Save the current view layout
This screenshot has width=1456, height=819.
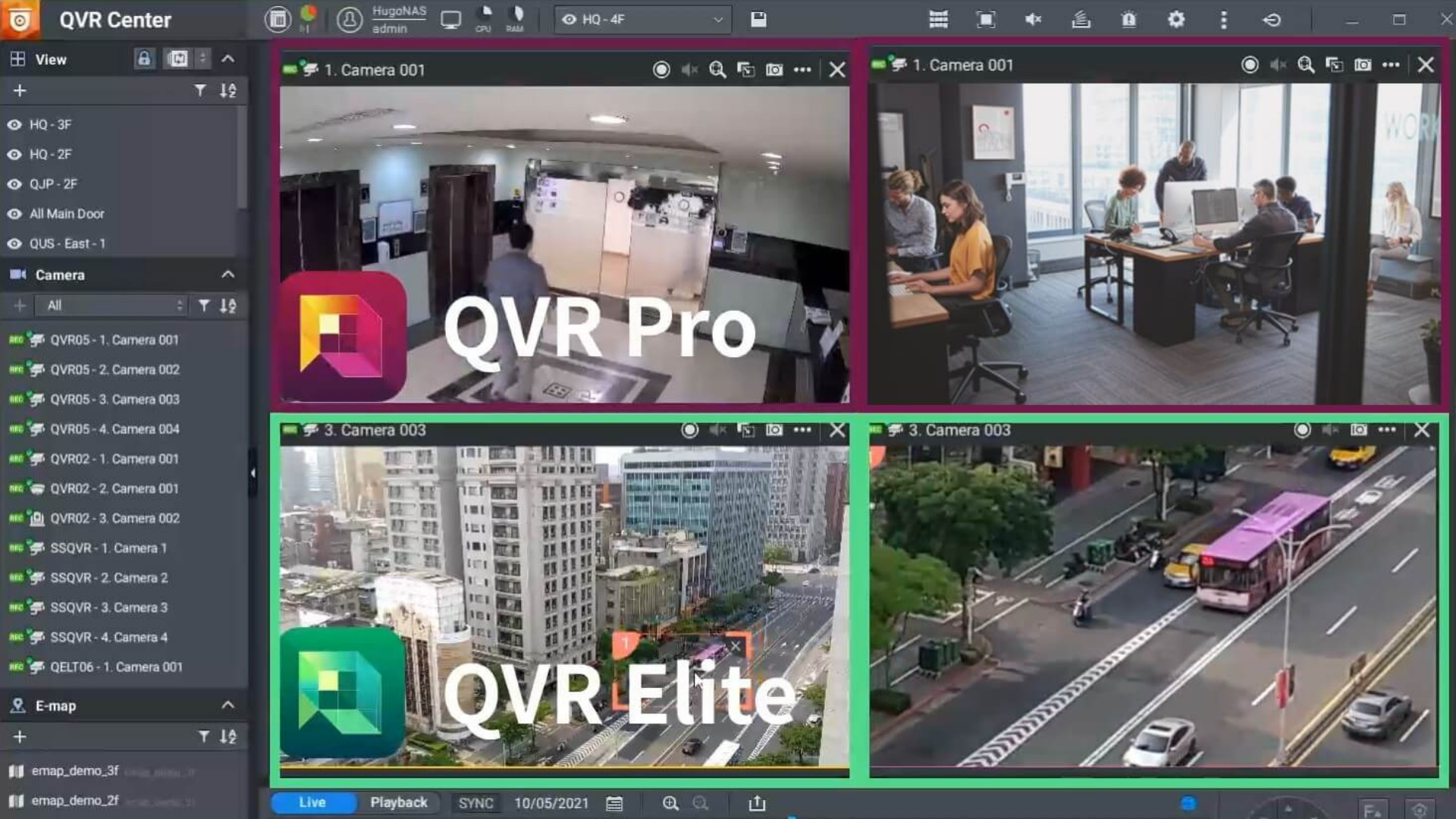pyautogui.click(x=758, y=20)
